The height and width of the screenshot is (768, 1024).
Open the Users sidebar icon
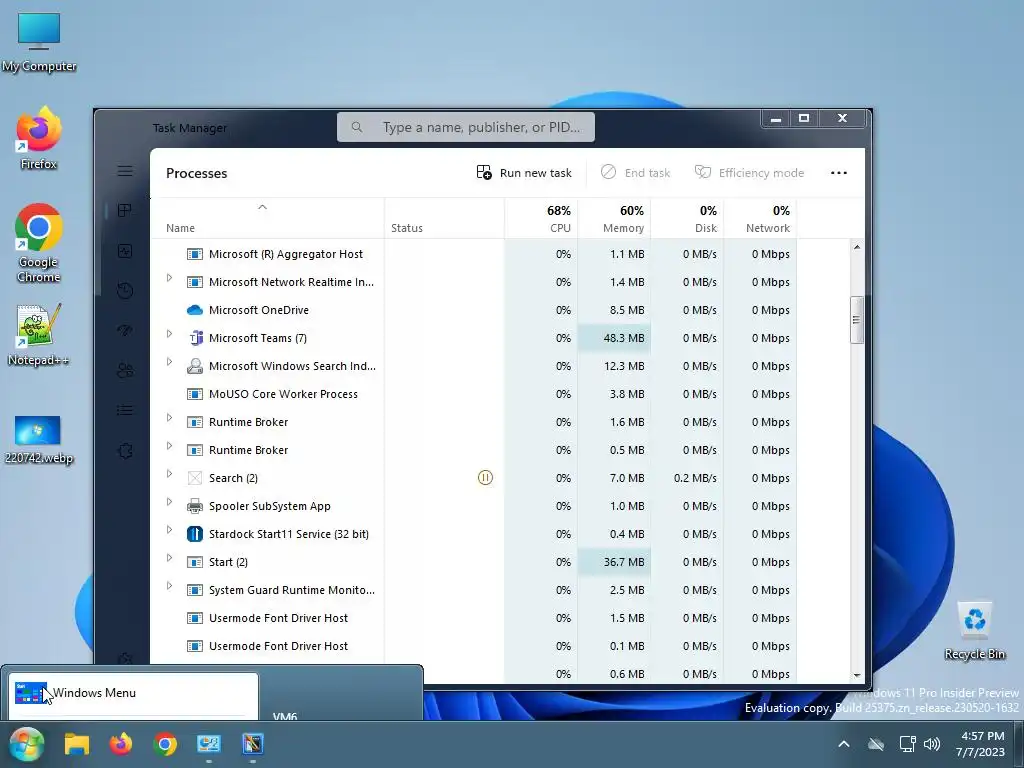[125, 370]
